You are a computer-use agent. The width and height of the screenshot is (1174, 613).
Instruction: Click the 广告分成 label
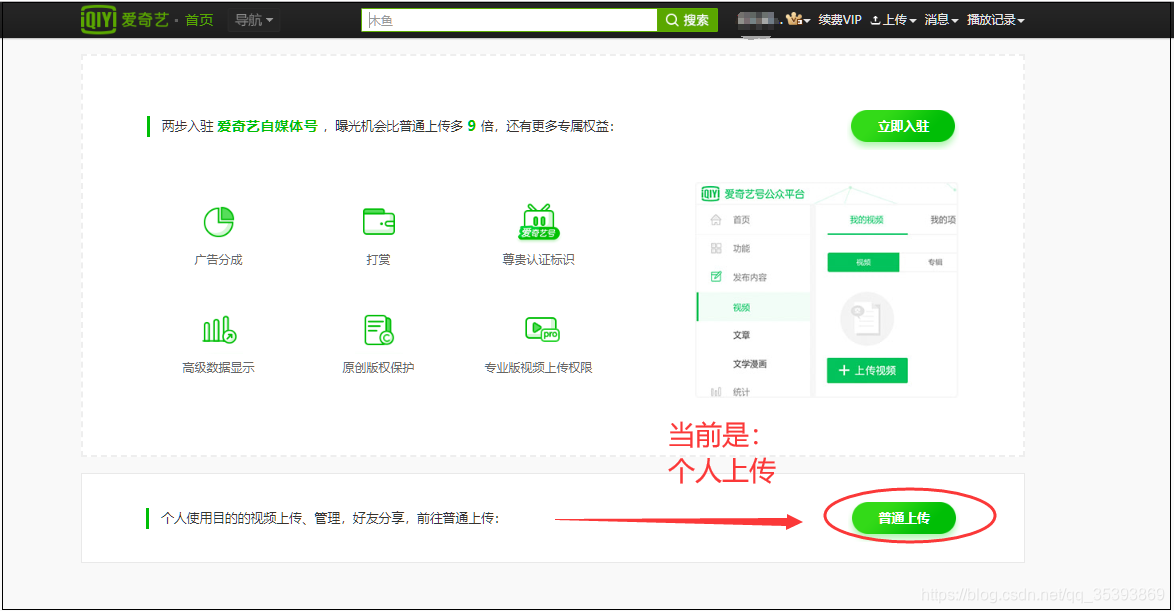(x=219, y=260)
